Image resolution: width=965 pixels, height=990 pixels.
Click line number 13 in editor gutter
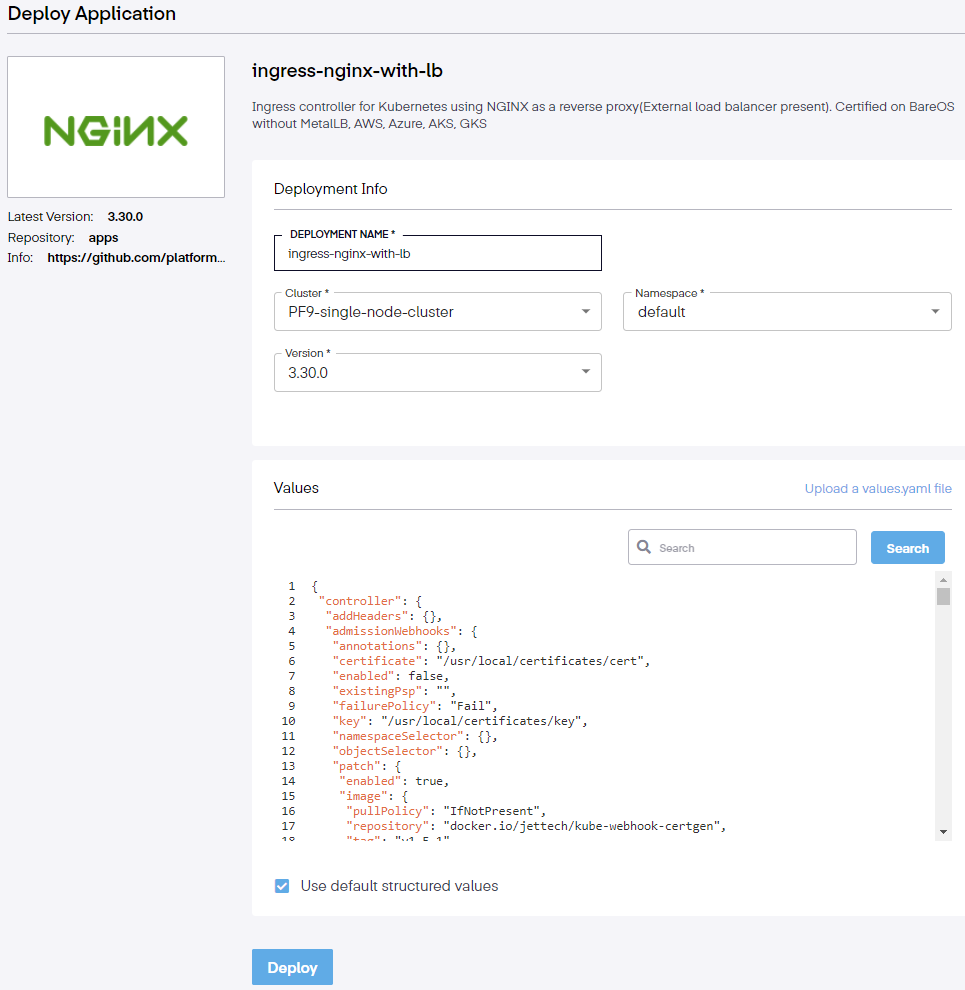288,766
